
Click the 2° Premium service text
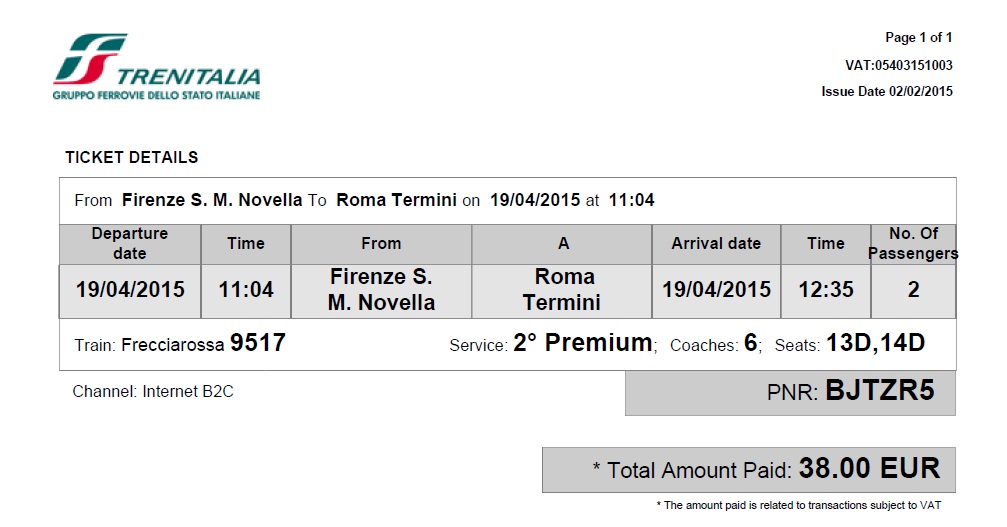tap(582, 343)
